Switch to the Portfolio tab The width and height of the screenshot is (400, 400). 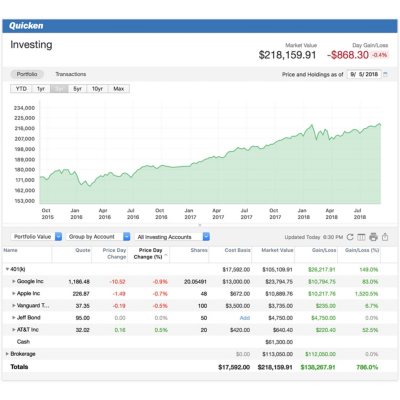(x=27, y=74)
